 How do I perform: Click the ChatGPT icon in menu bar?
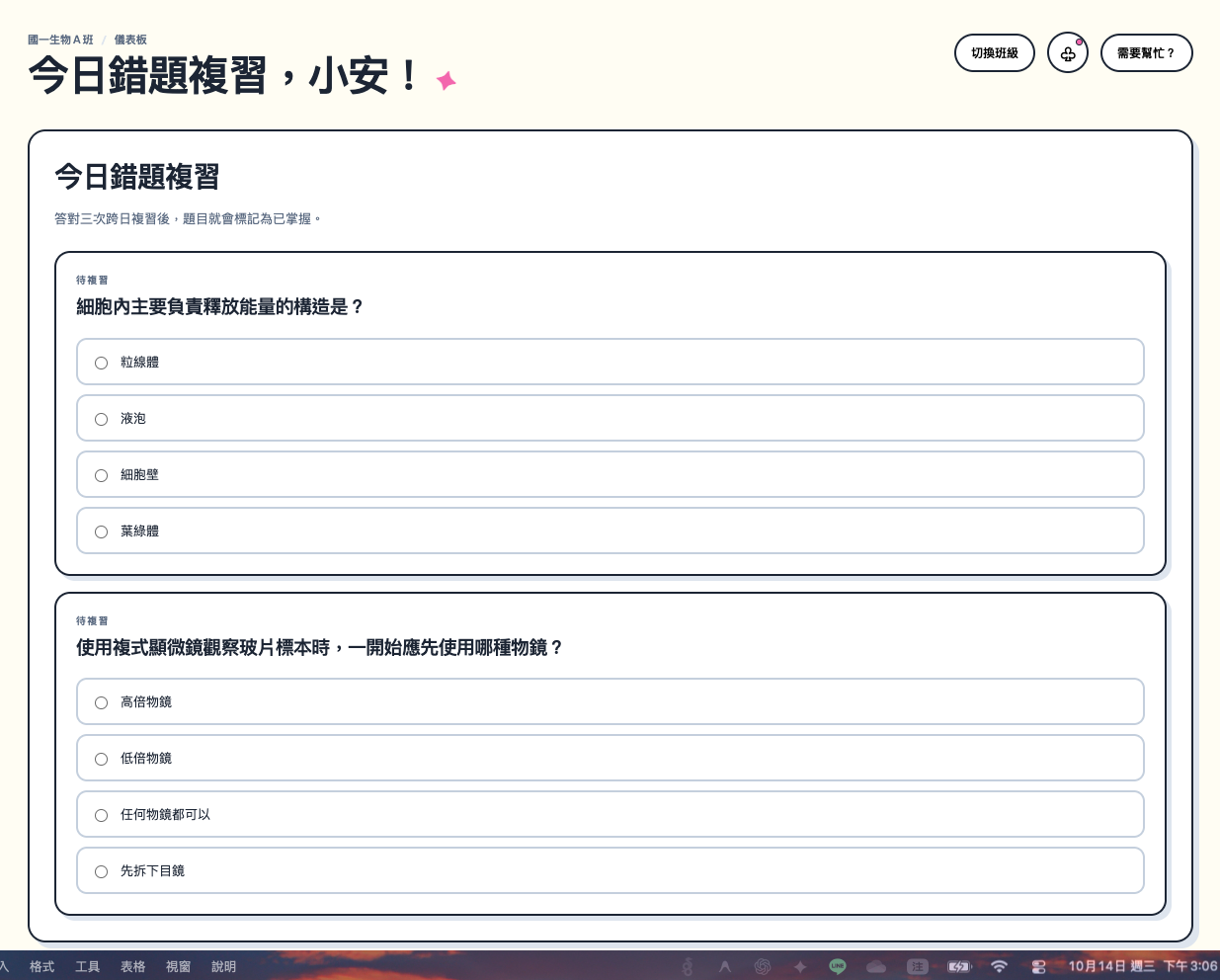coord(763,966)
